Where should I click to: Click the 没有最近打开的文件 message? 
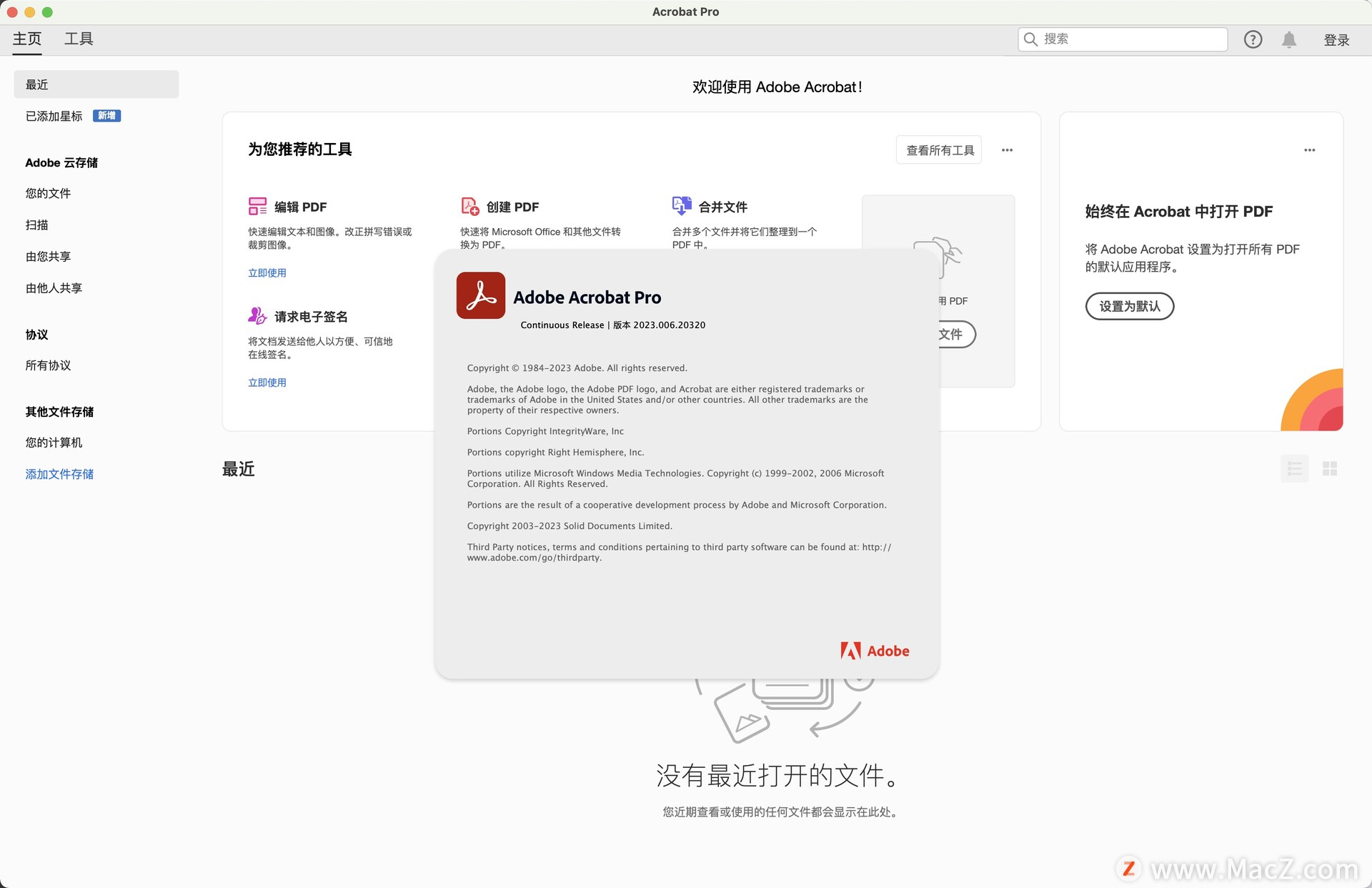click(x=777, y=776)
